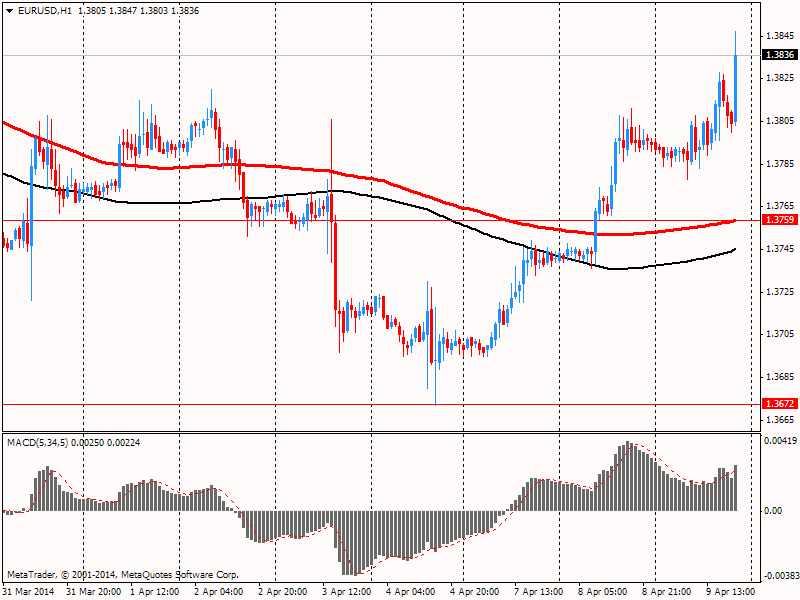Click the 8 Apr 21:00 time label

[x=667, y=592]
